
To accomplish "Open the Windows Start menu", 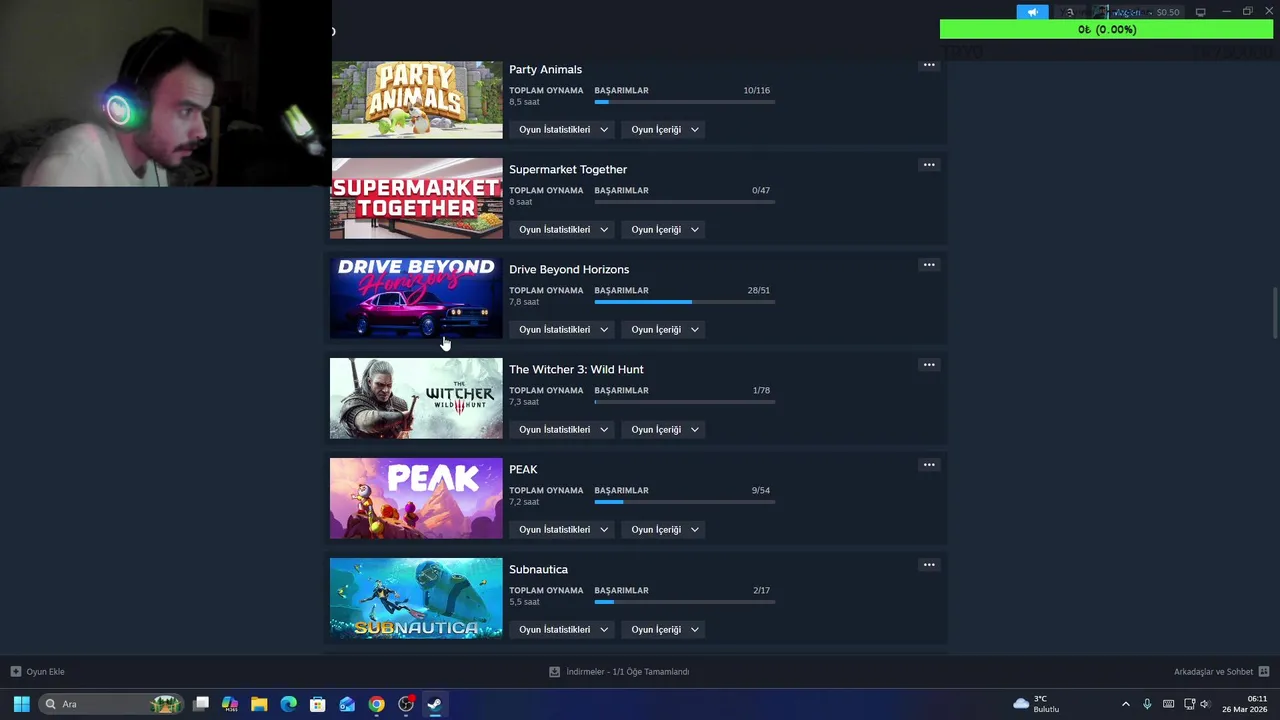I will pos(21,704).
